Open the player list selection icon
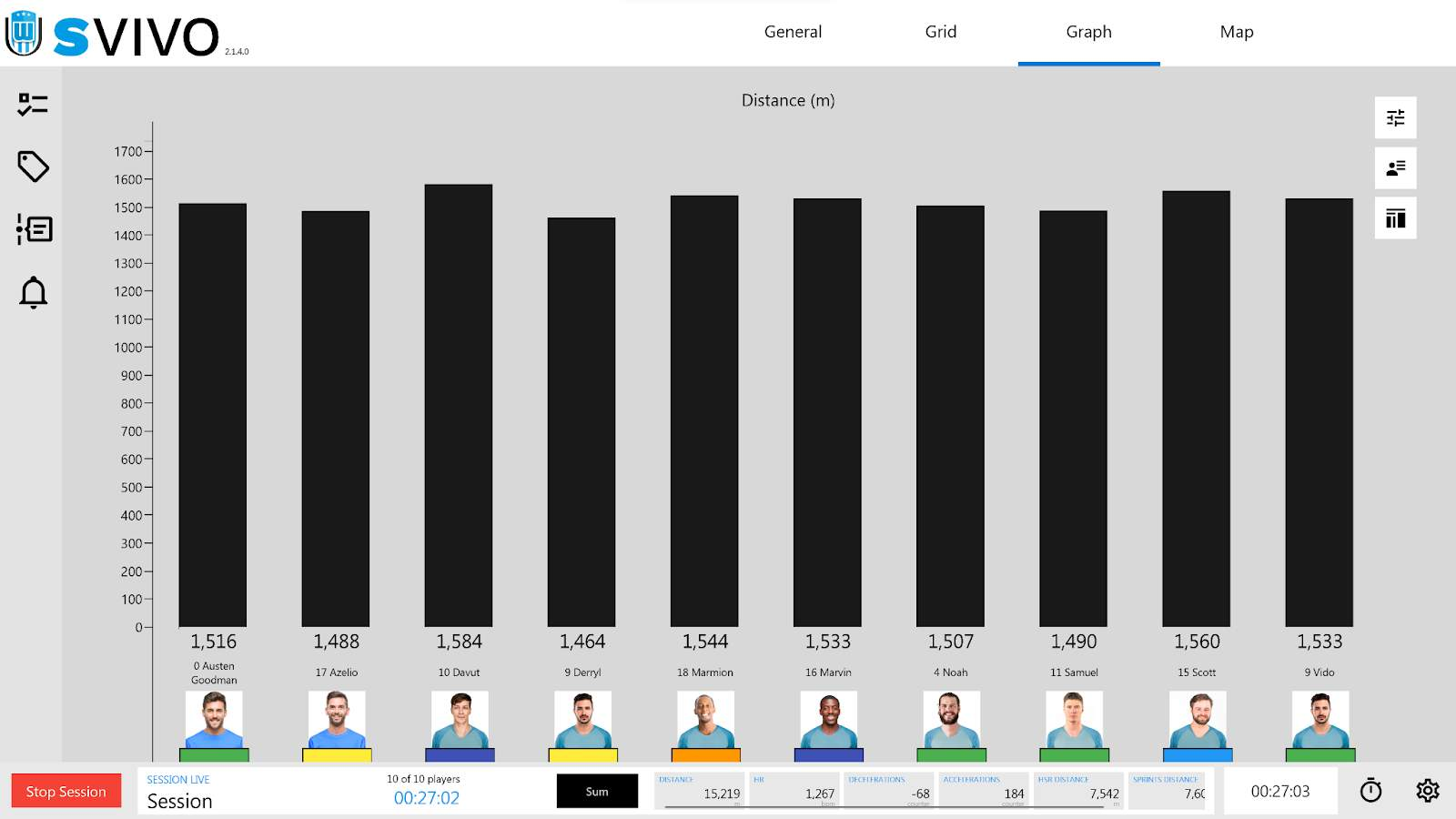1456x819 pixels. pyautogui.click(x=1395, y=167)
